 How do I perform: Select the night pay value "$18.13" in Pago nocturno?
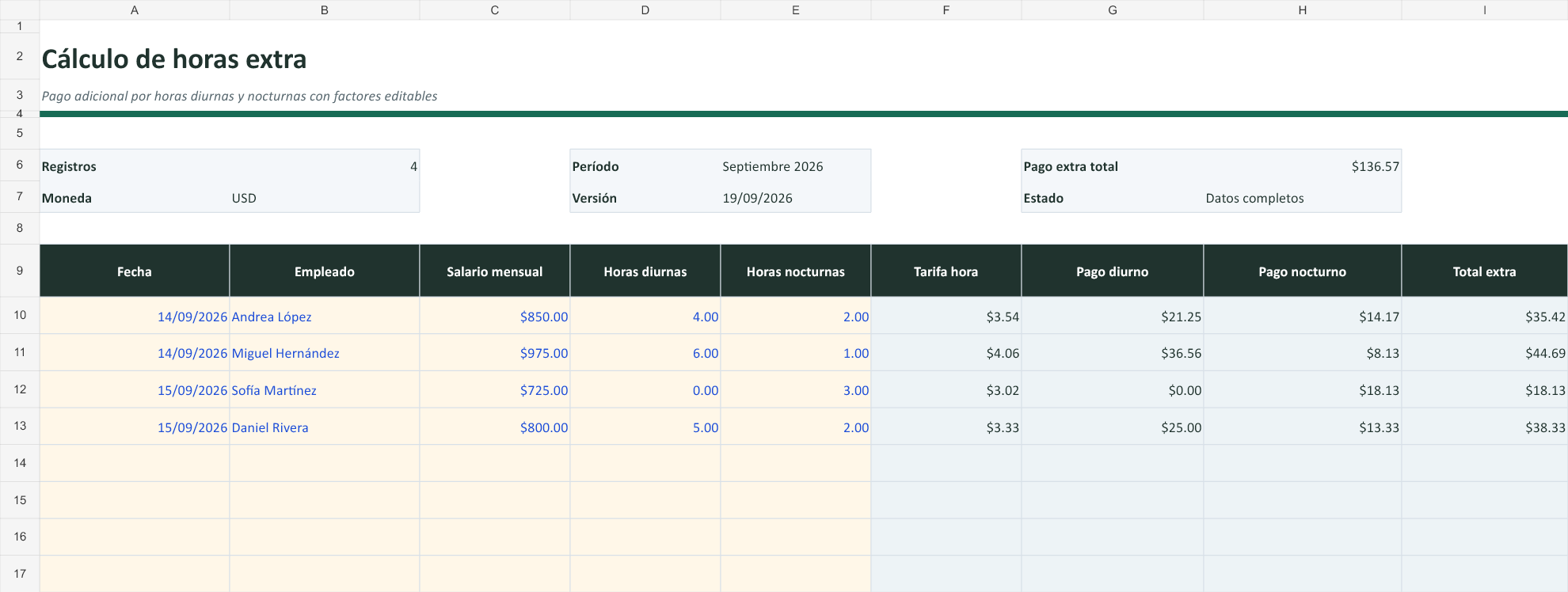pos(1303,390)
